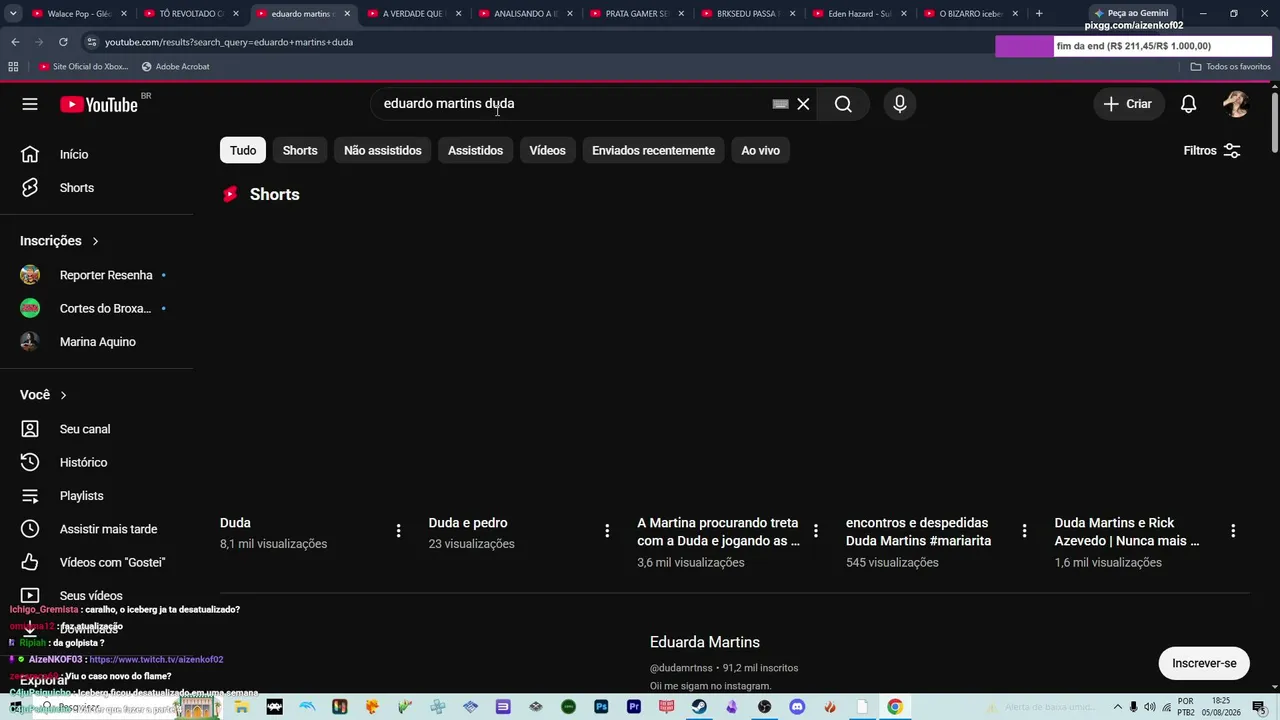Open options for "Duda Martins e Rick Azevedo" short
The height and width of the screenshot is (720, 1280).
(x=1233, y=531)
